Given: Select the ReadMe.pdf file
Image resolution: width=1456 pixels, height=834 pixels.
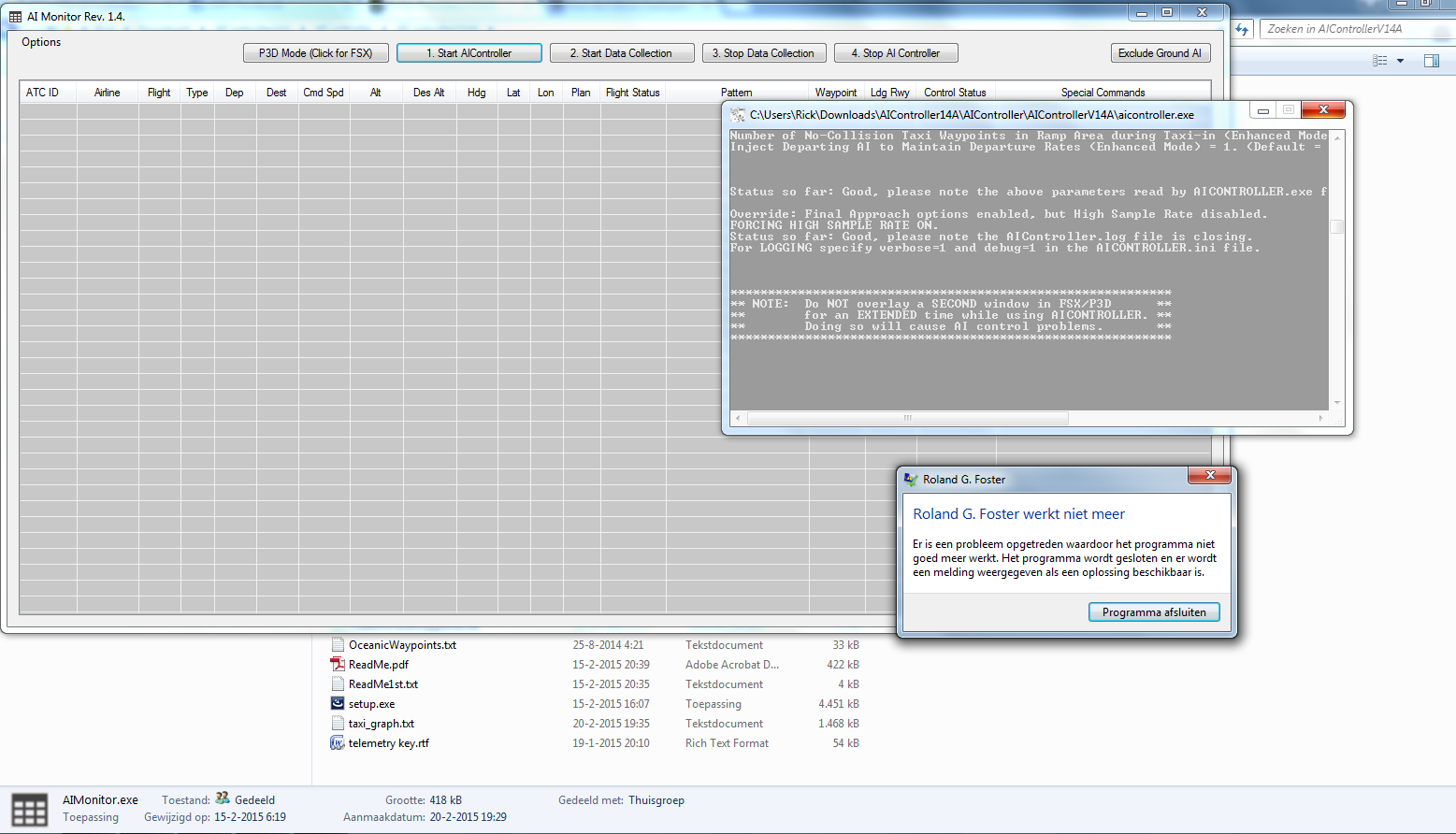Looking at the screenshot, I should [378, 665].
